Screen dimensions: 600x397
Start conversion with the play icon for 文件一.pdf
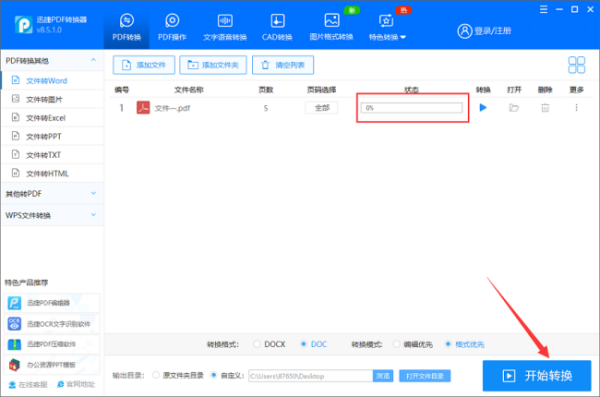pos(483,108)
